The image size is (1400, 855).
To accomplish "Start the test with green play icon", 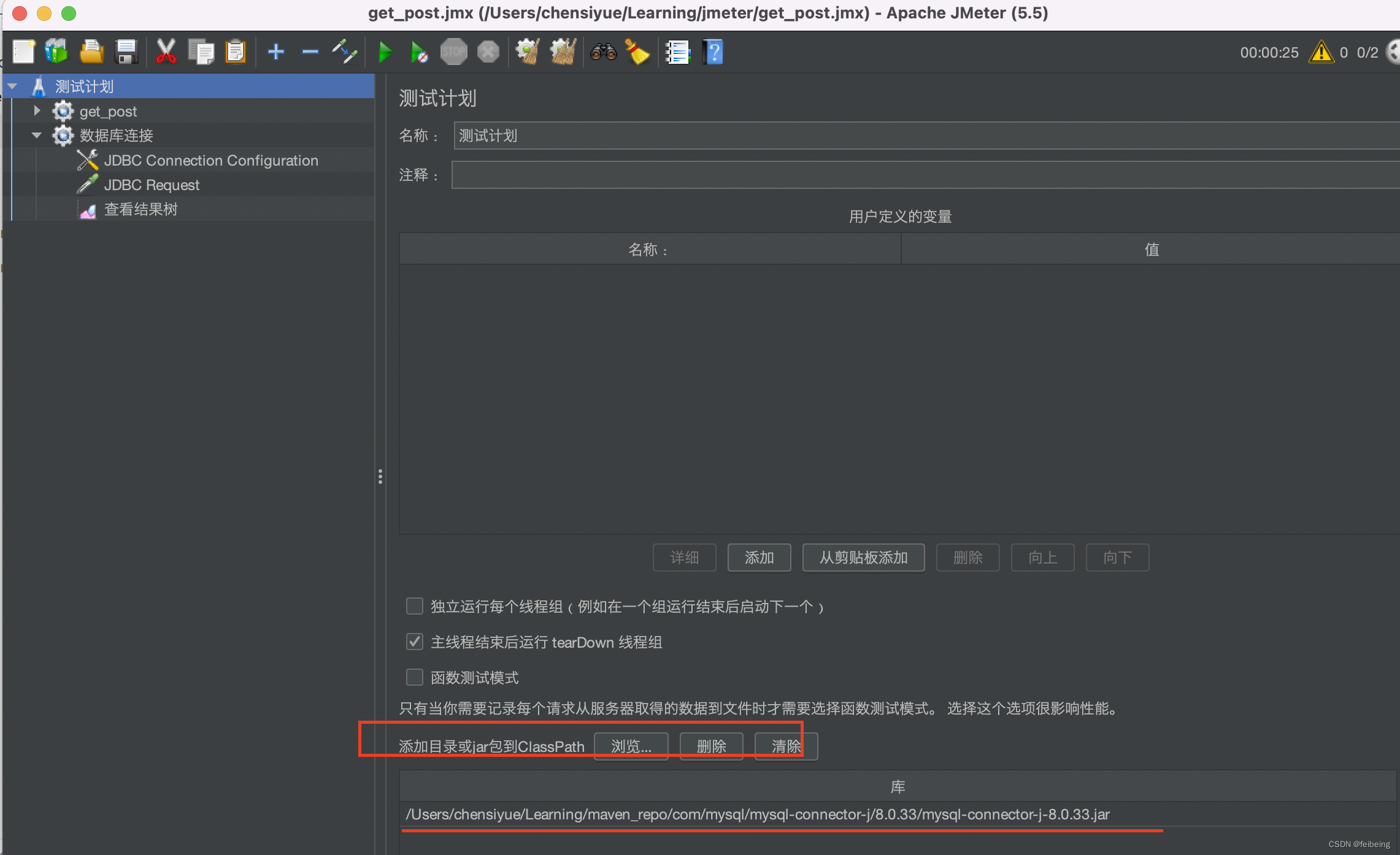I will [385, 52].
